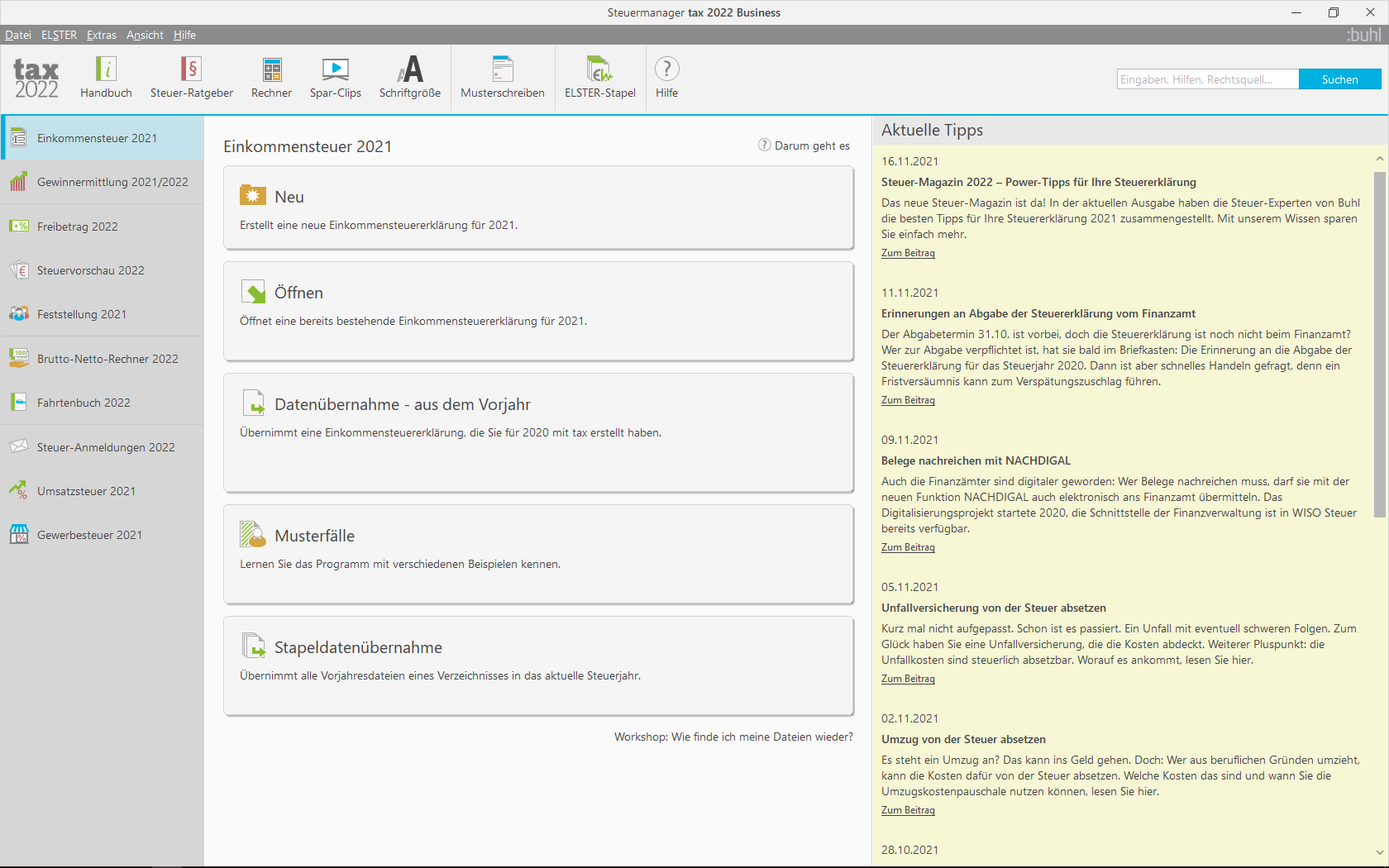Create new tax return with Neu
The width and height of the screenshot is (1389, 868).
(538, 207)
